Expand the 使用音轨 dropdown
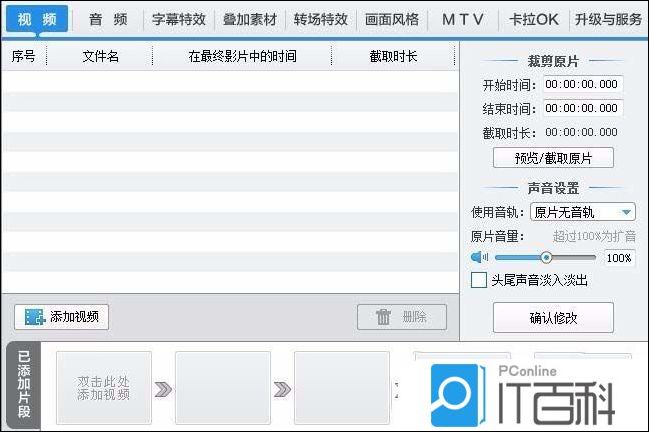 point(583,212)
